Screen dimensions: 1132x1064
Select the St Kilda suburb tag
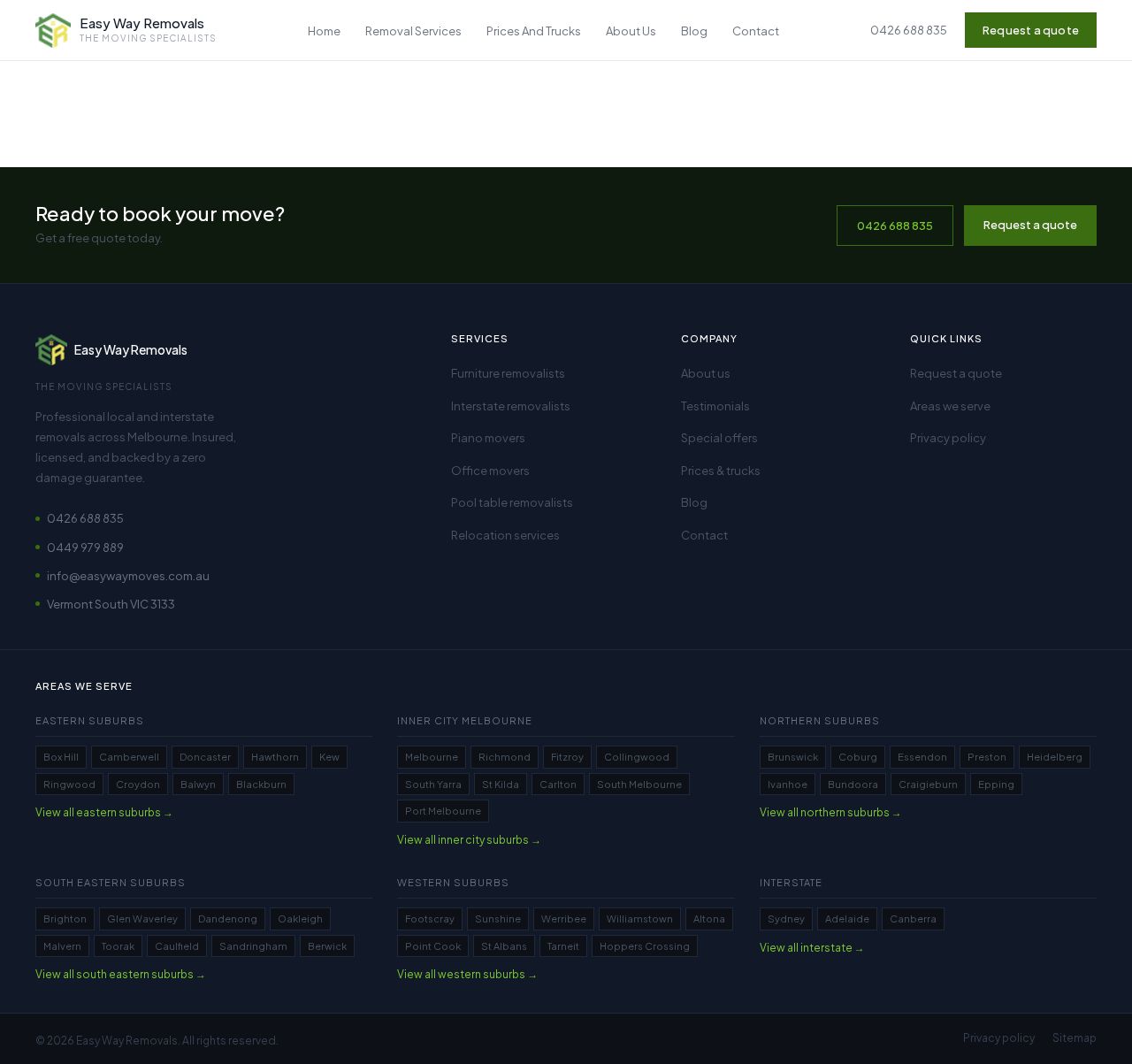pos(501,785)
